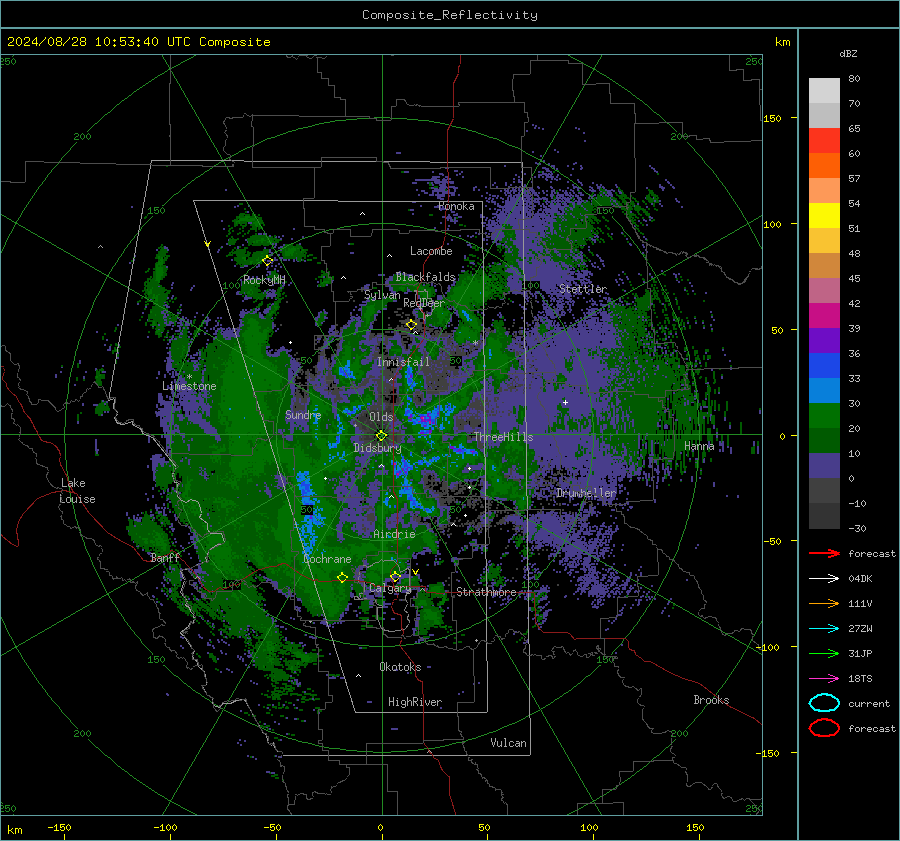This screenshot has width=900, height=841.
Task: Click the Okotoks town label
Action: click(x=400, y=667)
